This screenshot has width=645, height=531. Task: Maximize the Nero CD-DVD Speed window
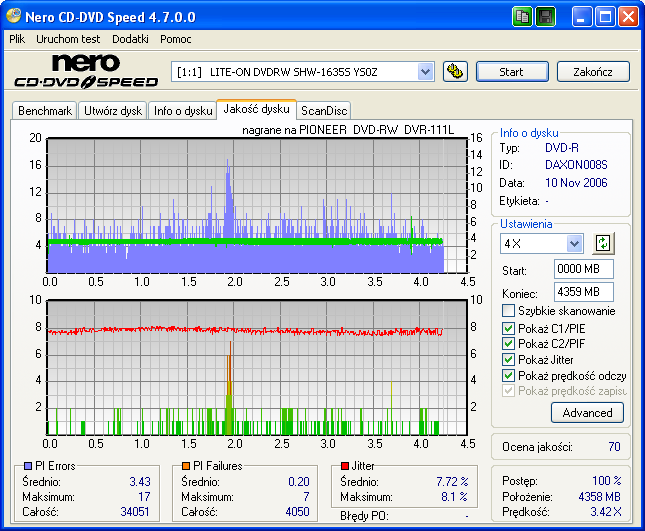click(x=605, y=17)
